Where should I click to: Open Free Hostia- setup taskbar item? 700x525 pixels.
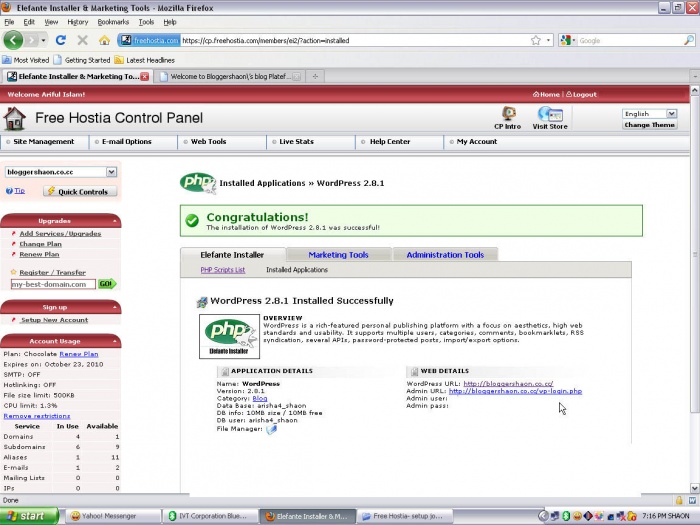(405, 516)
